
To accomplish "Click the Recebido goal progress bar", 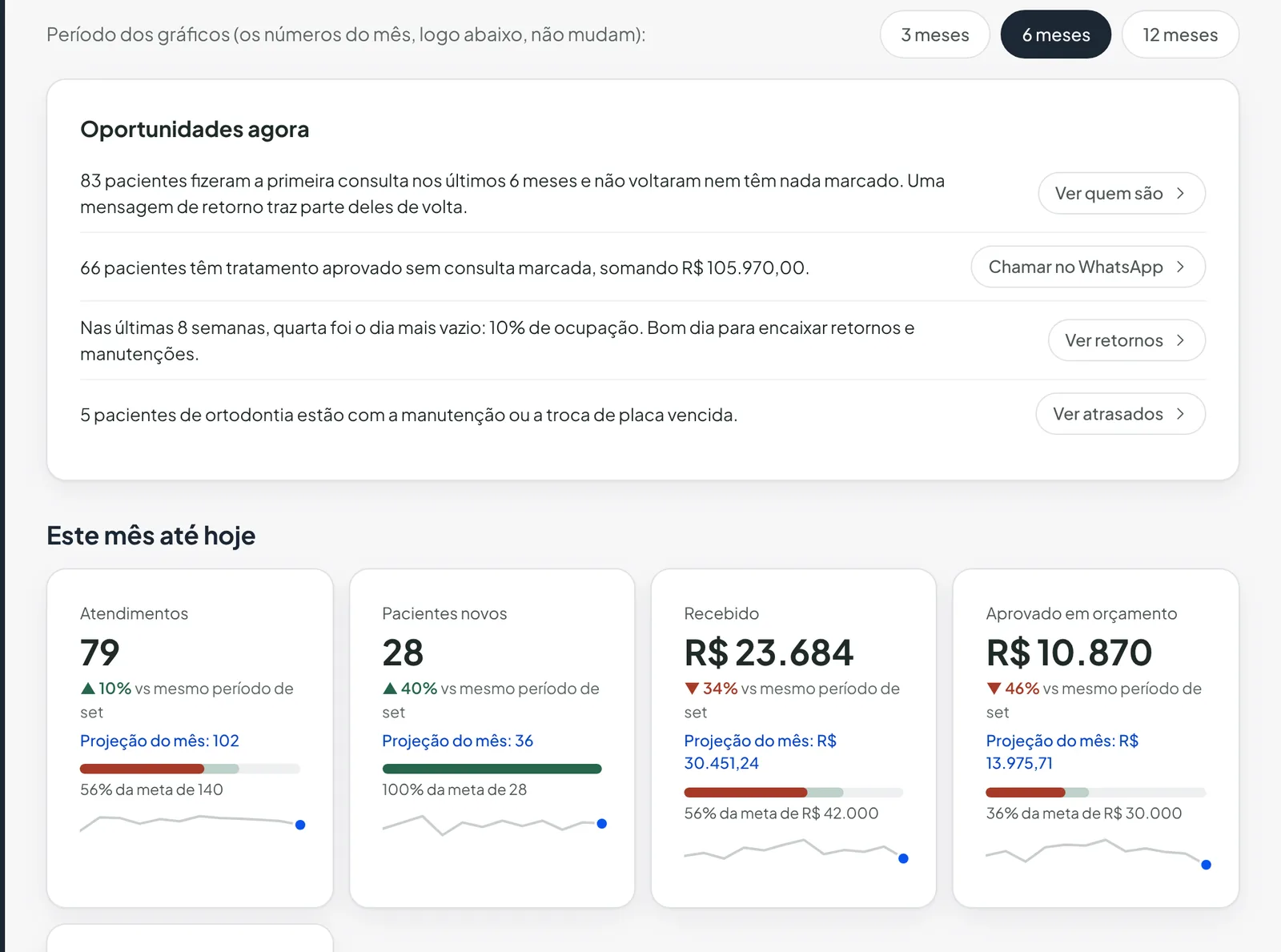I will pos(793,793).
